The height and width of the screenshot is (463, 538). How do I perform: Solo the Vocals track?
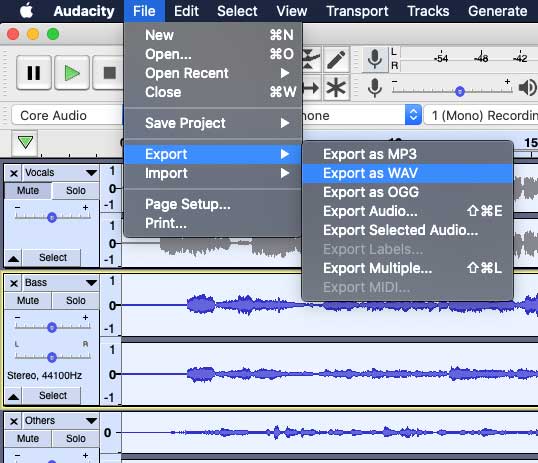[x=75, y=190]
